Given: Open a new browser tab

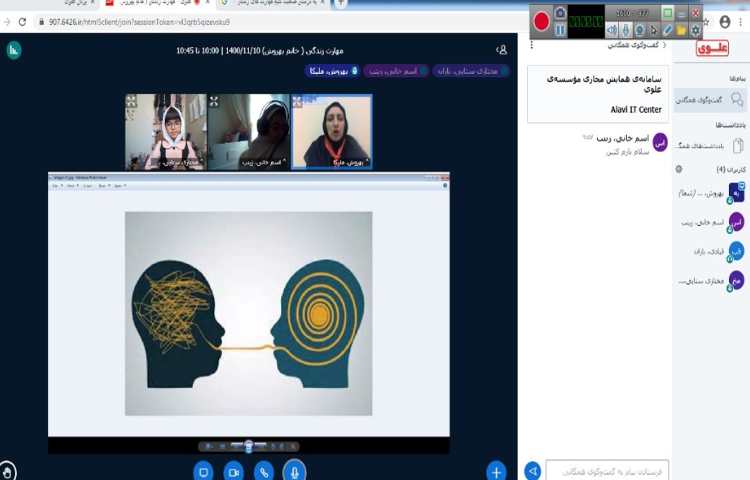Looking at the screenshot, I should pyautogui.click(x=341, y=3).
